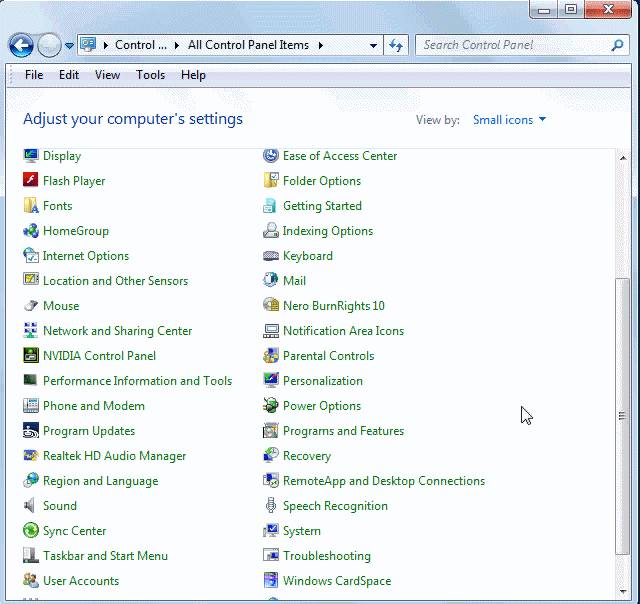Click the refresh button beside address bar
Viewport: 640px width, 604px height.
pos(396,45)
